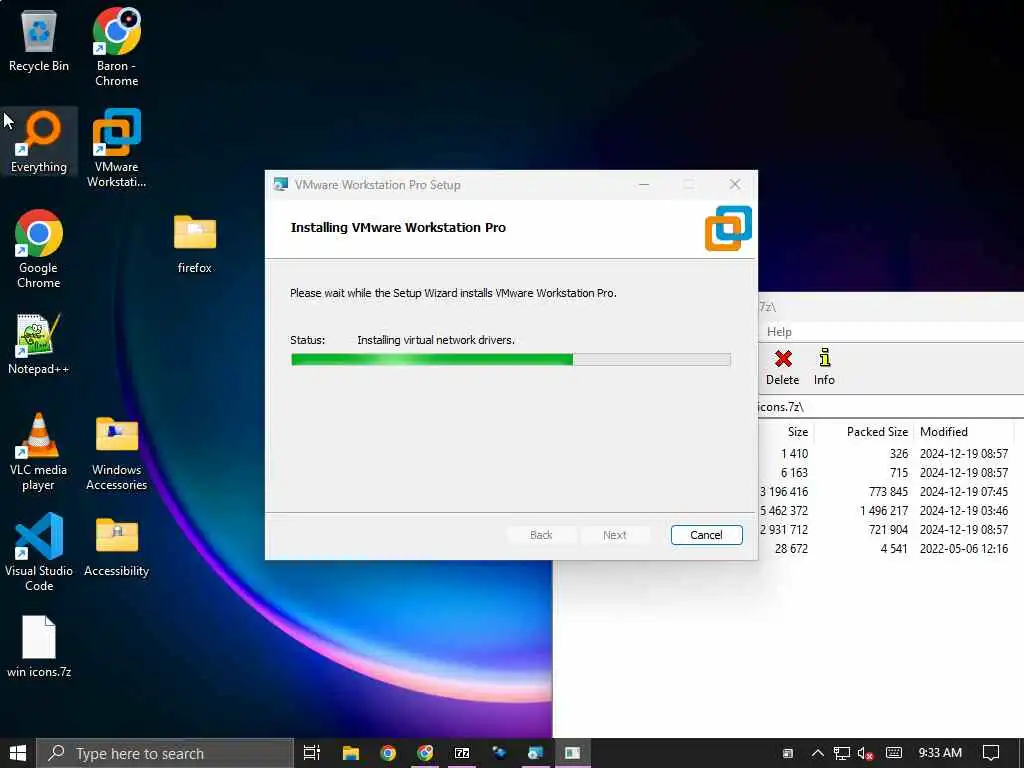Select the Visual Studio Code shortcut
This screenshot has height=768, width=1024.
tap(39, 552)
